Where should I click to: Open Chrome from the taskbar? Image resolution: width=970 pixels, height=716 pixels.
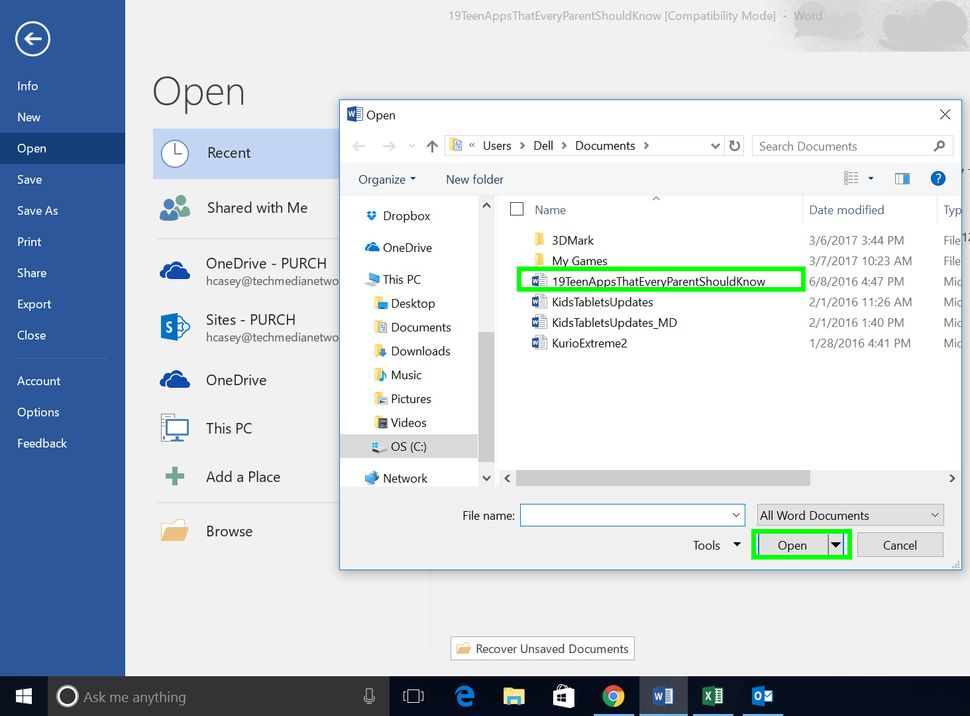pyautogui.click(x=613, y=696)
